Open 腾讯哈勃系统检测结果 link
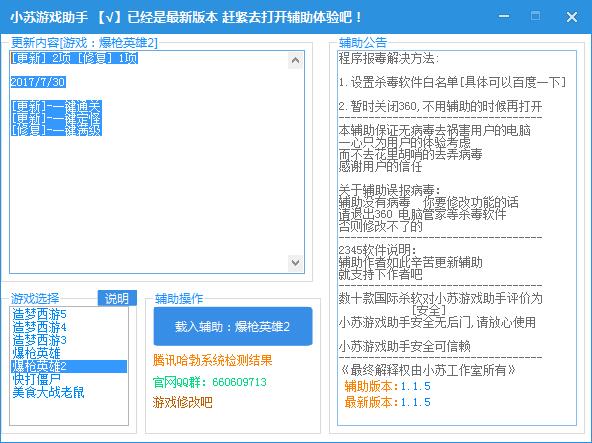Viewport: 592px width, 443px height. (x=213, y=360)
